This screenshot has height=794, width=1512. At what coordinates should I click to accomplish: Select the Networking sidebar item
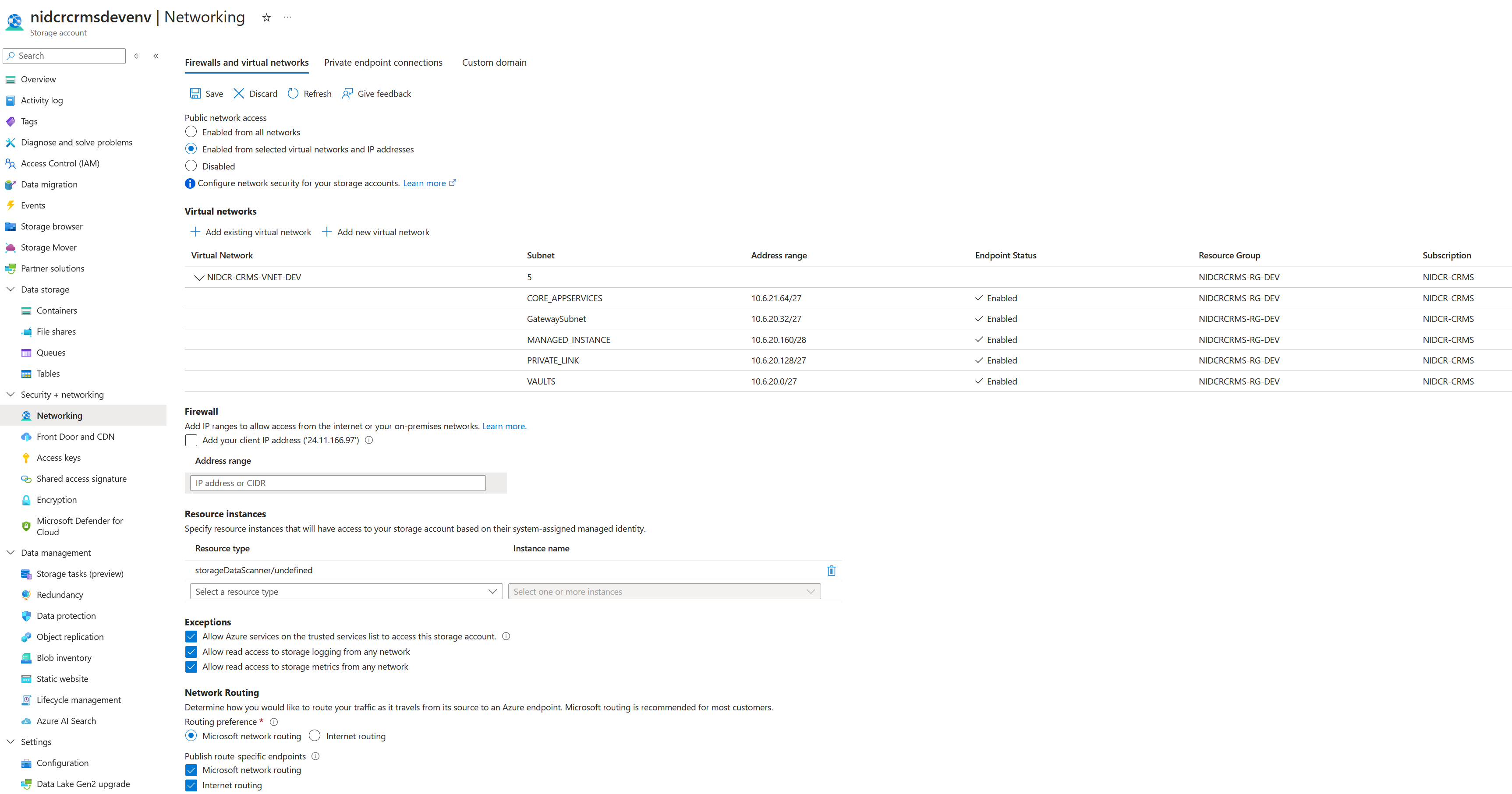click(x=83, y=416)
